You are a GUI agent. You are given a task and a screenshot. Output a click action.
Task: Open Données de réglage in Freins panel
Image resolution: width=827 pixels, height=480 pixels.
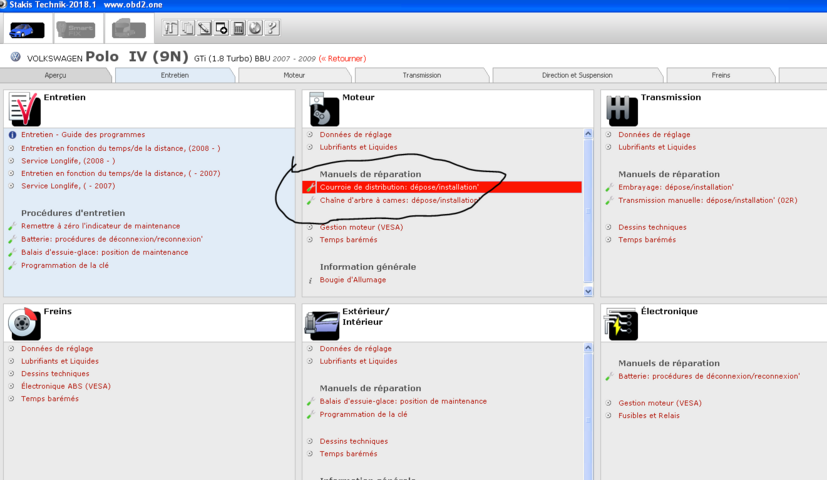pyautogui.click(x=57, y=349)
